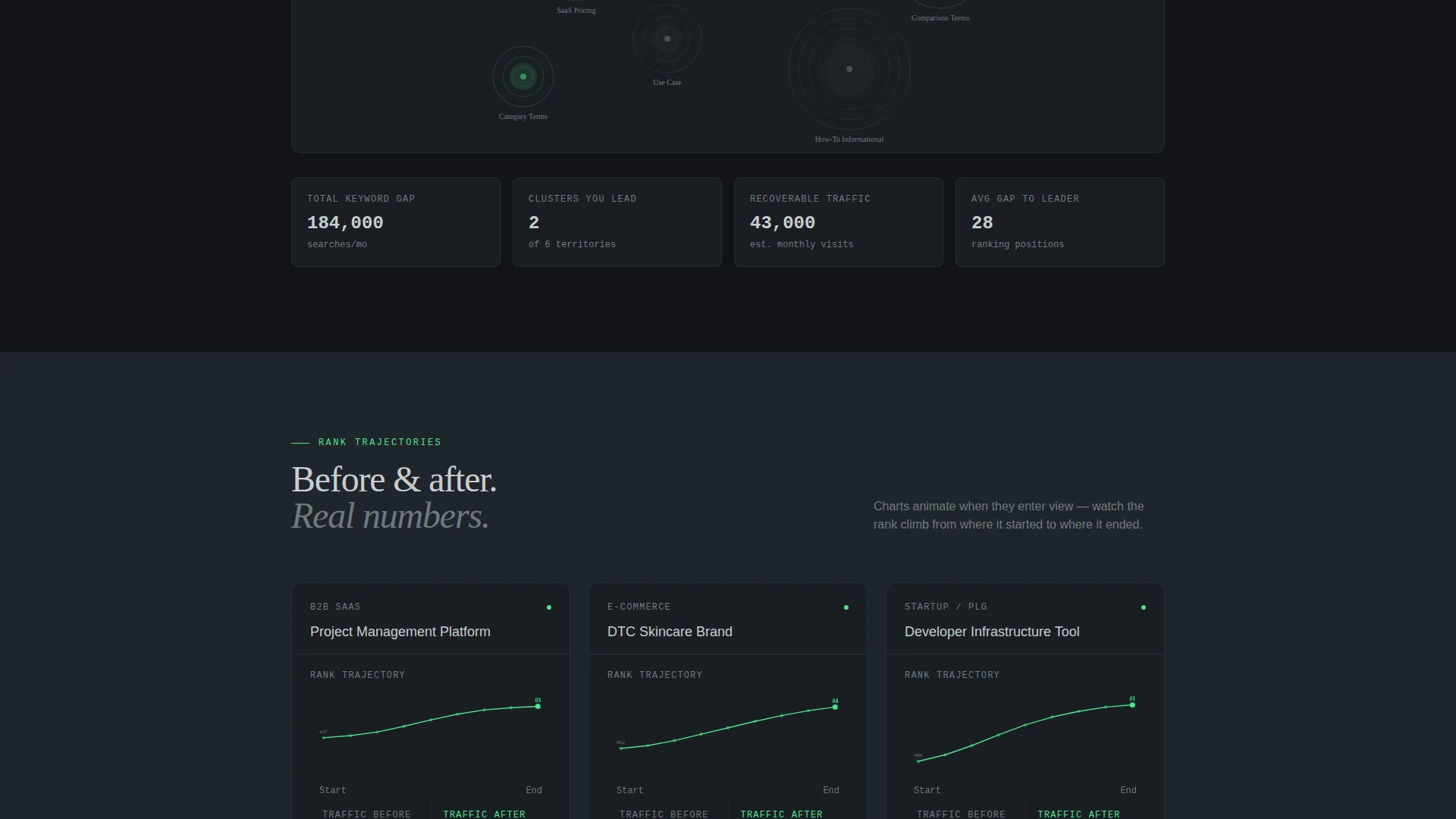Viewport: 1456px width, 819px height.
Task: Click Traffic After in the B2B SaaS card
Action: coord(484,814)
